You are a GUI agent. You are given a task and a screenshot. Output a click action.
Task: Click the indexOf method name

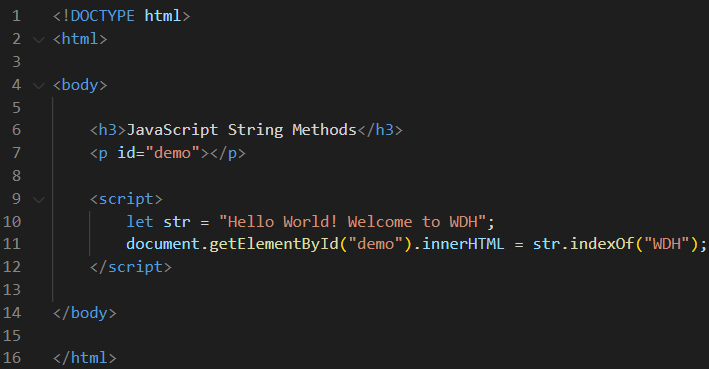click(x=602, y=244)
